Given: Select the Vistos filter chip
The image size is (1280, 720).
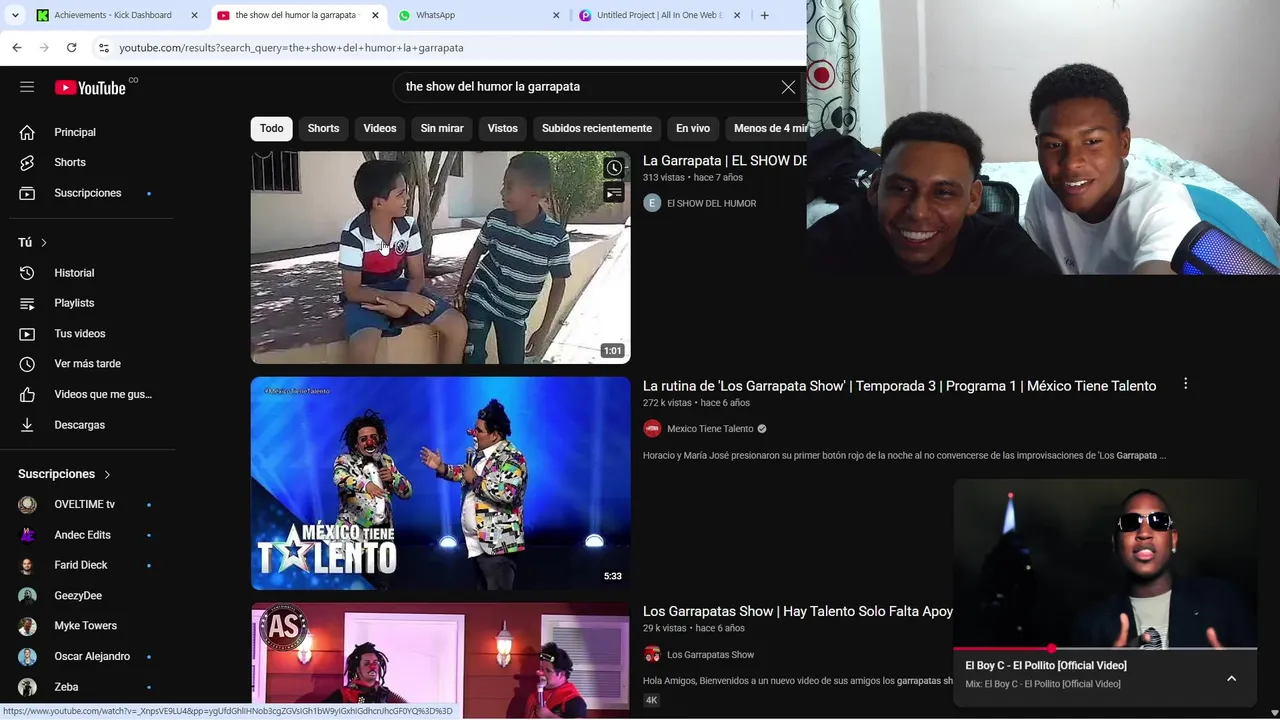Looking at the screenshot, I should (502, 128).
